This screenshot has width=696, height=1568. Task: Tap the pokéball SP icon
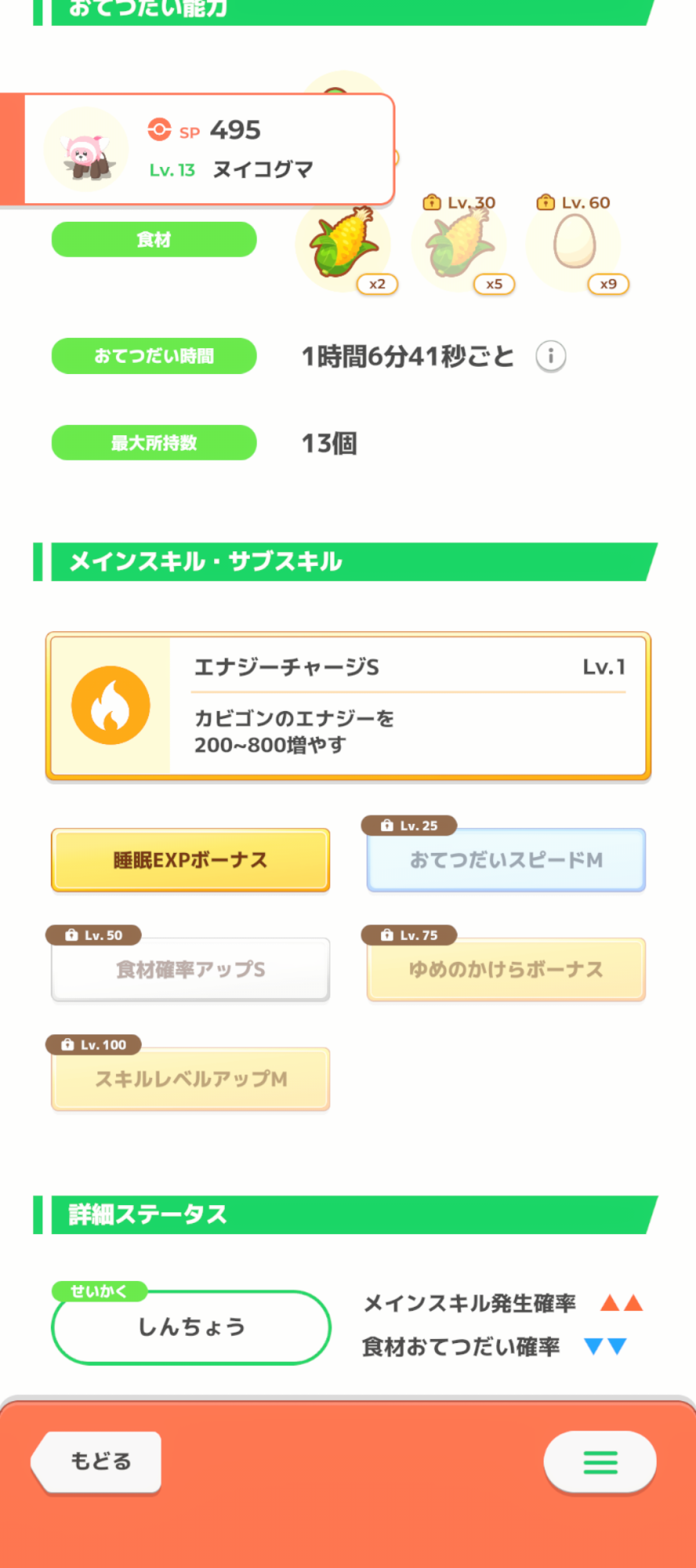click(159, 129)
